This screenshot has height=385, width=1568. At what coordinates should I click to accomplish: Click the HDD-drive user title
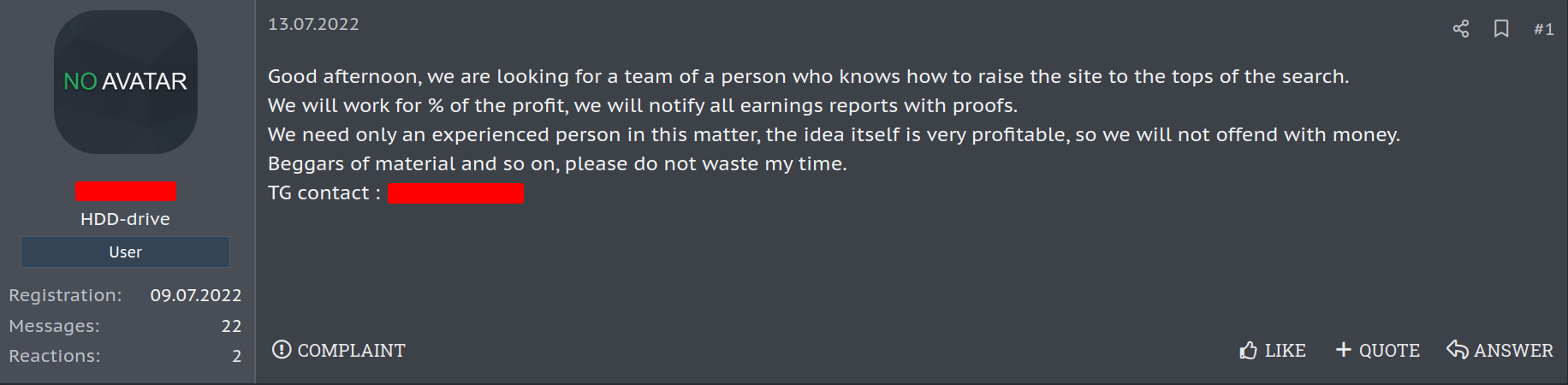[x=126, y=219]
